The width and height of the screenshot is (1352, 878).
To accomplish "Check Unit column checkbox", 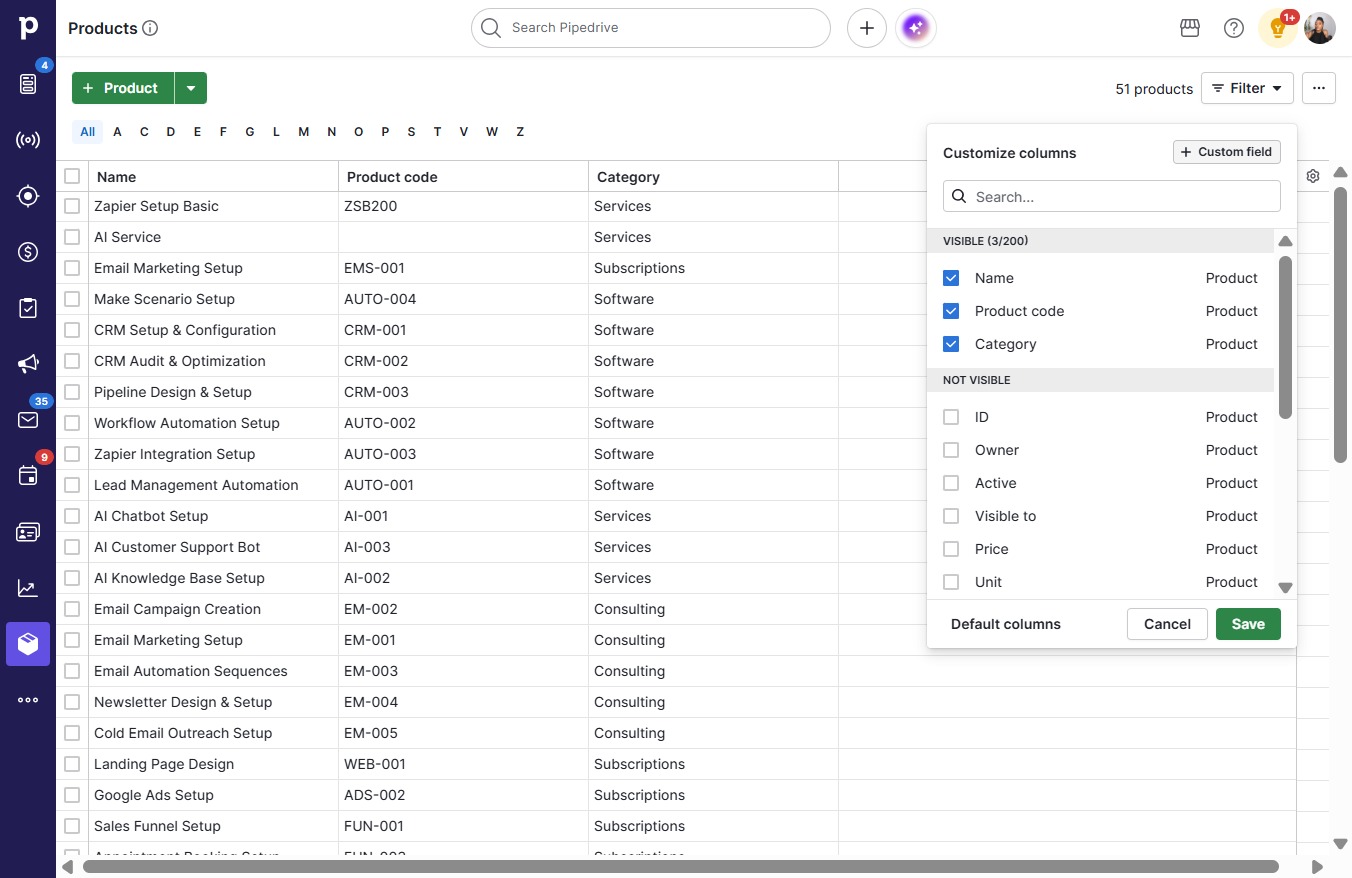I will 951,582.
